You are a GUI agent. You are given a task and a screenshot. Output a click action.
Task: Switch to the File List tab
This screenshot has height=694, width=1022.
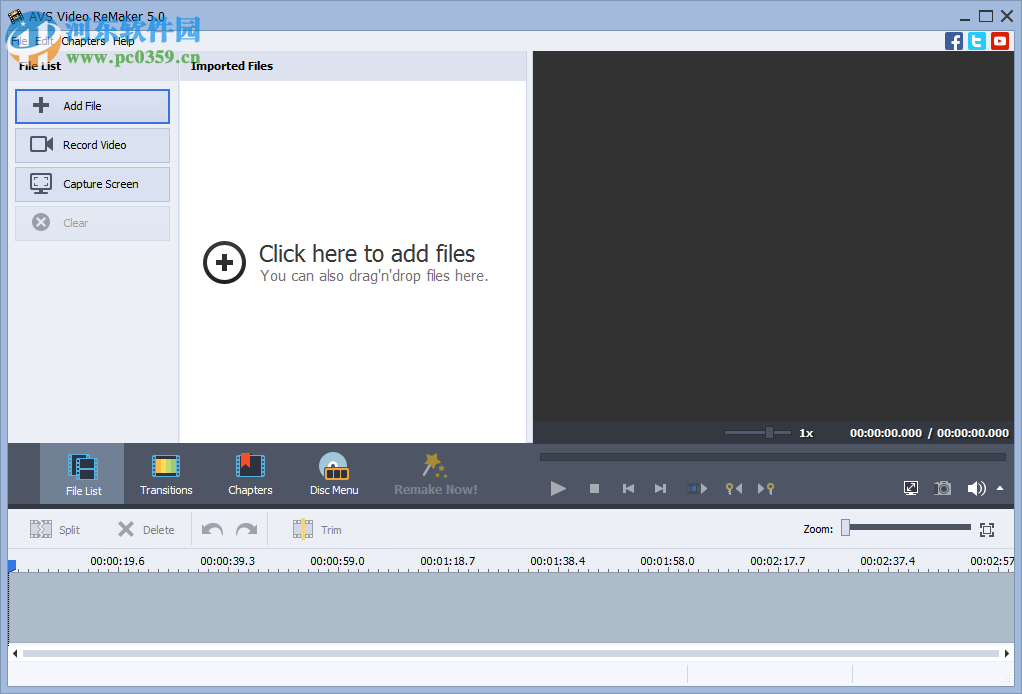point(82,473)
